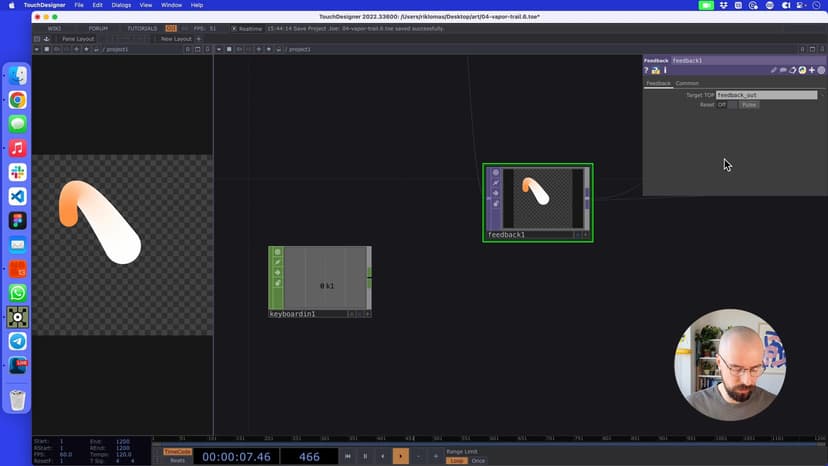Open operator help question mark icon
The image size is (828, 466).
click(x=647, y=71)
